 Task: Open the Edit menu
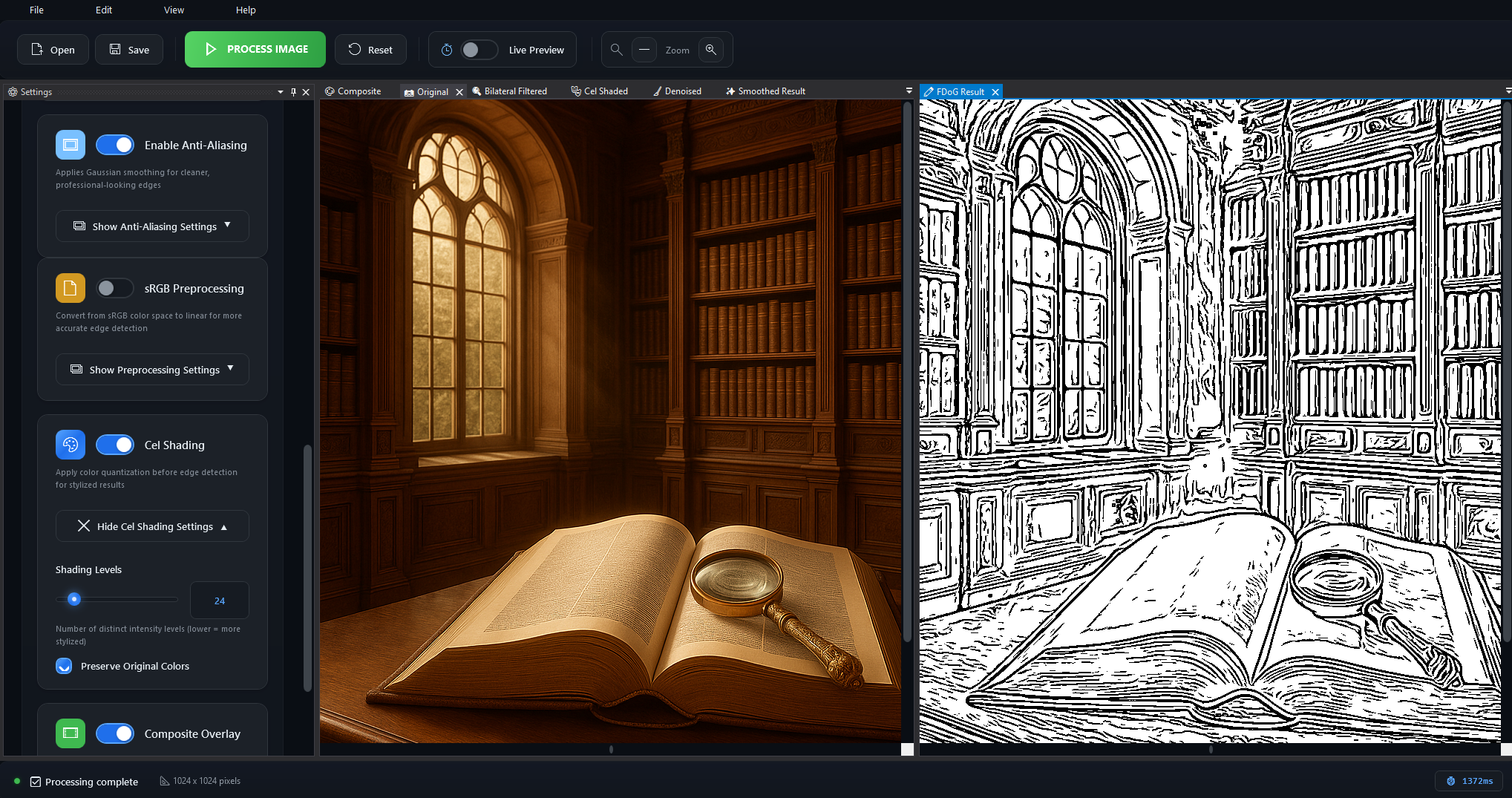coord(104,10)
